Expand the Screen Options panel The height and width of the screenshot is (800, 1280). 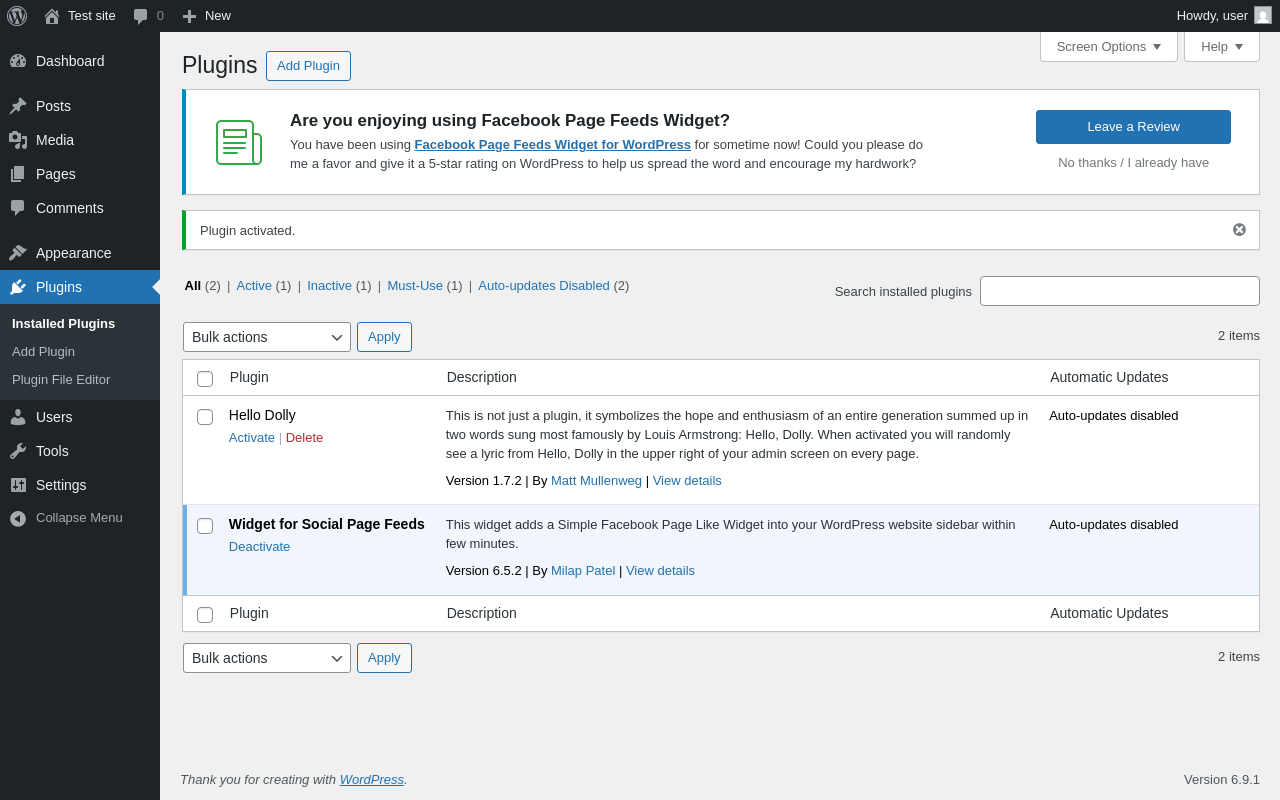click(1108, 46)
